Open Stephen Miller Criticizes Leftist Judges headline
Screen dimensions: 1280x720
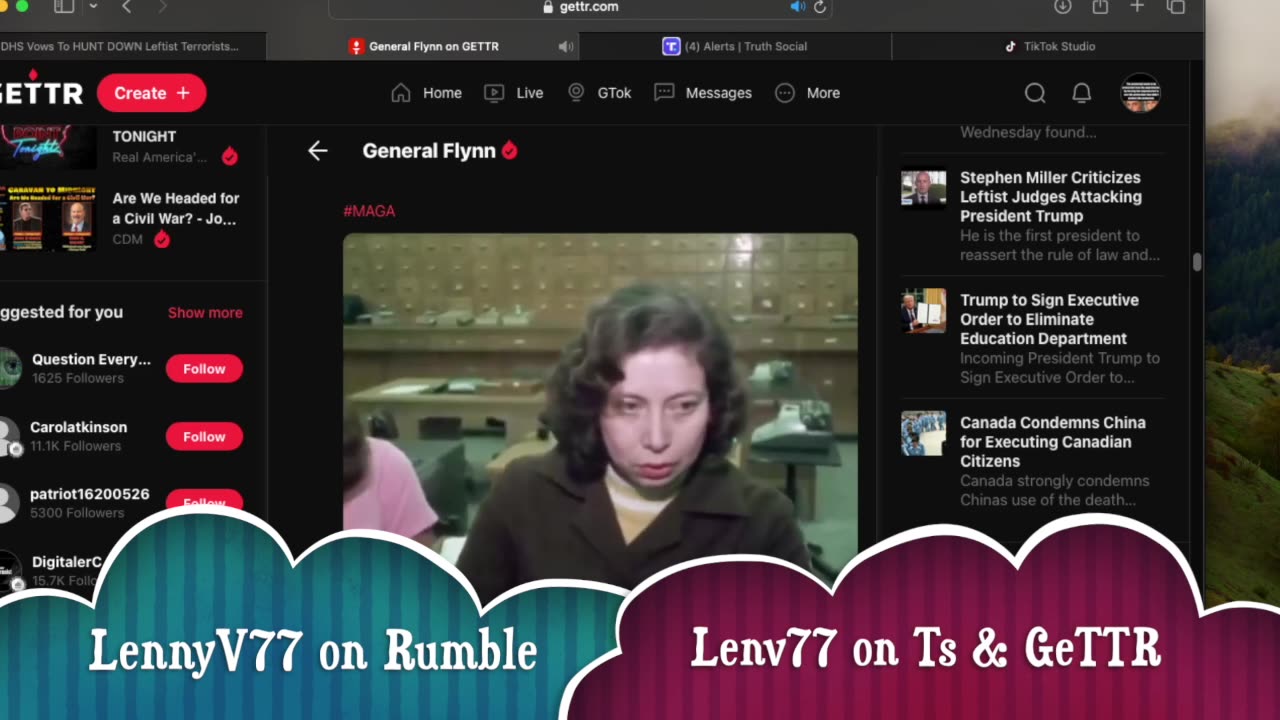pyautogui.click(x=1051, y=197)
